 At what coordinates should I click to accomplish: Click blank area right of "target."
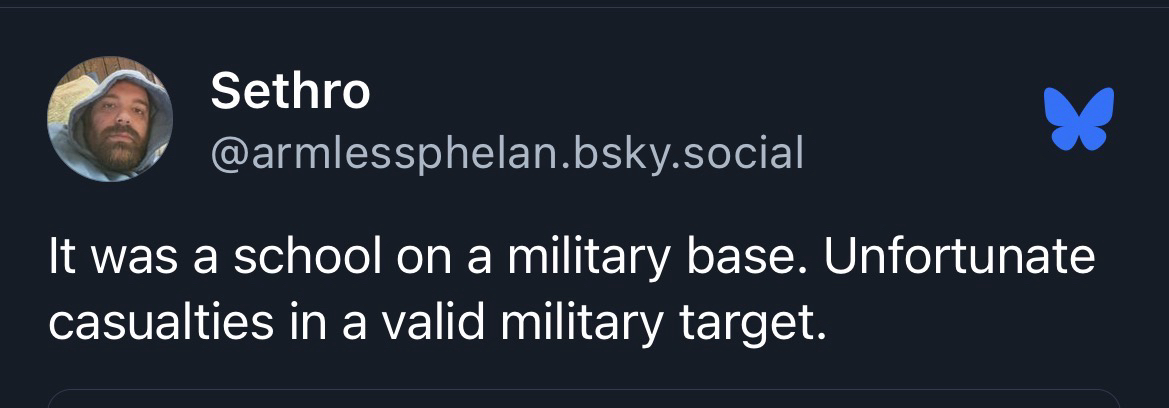pyautogui.click(x=980, y=324)
